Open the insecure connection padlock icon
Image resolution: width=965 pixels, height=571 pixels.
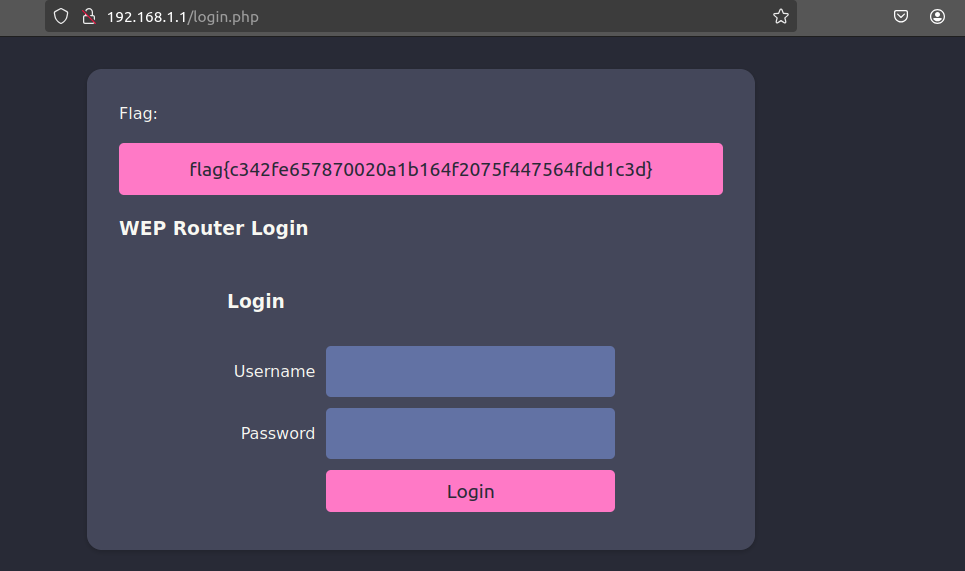88,17
